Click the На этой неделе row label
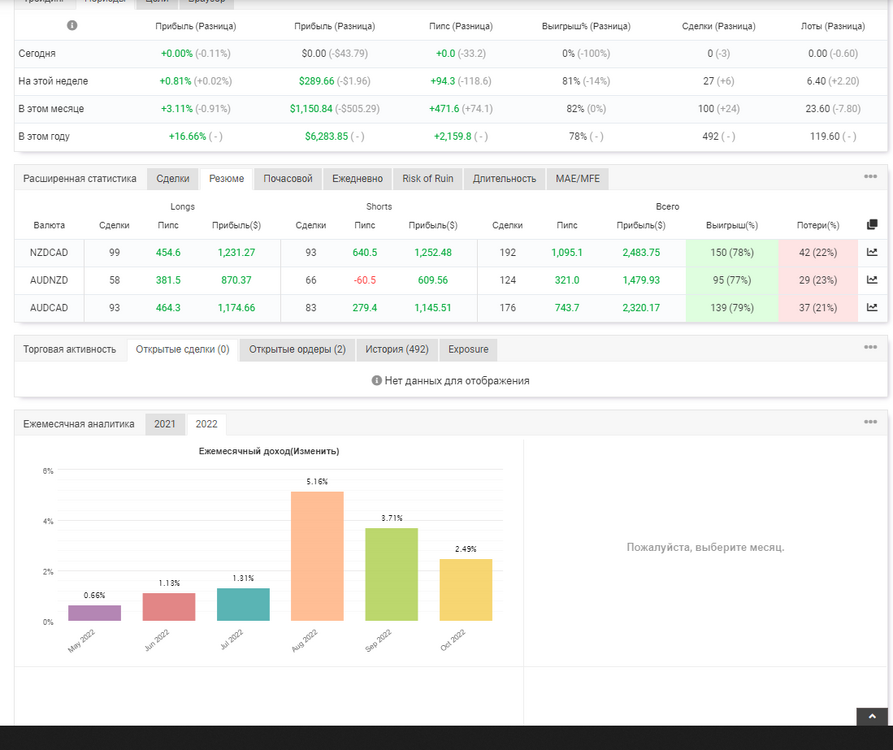Viewport: 893px width, 750px height. click(53, 81)
